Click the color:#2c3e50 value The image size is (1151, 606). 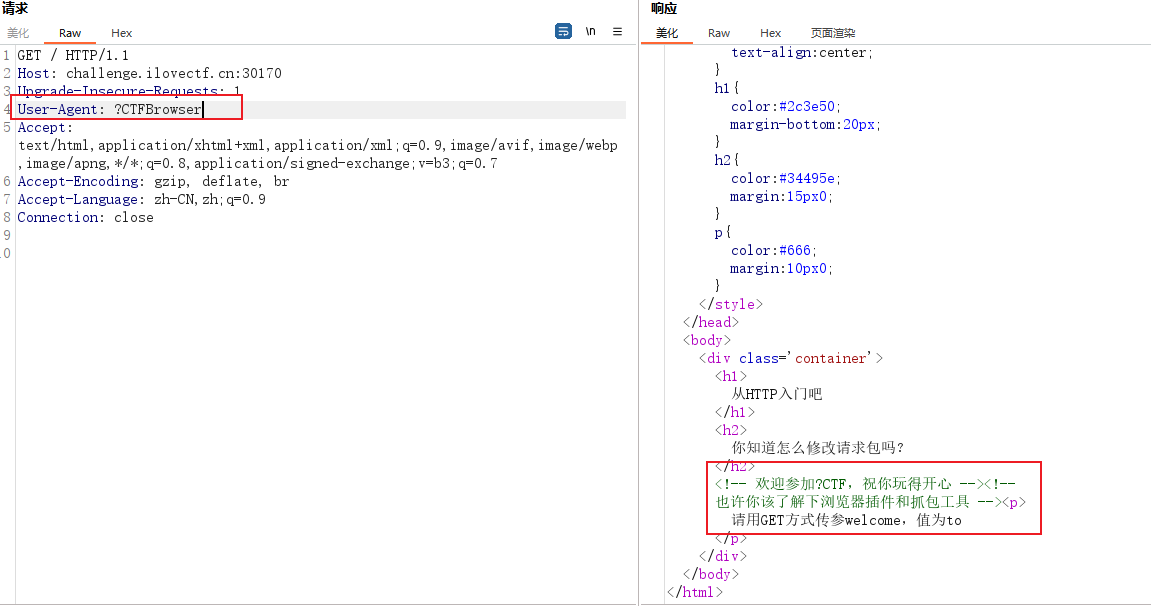807,106
